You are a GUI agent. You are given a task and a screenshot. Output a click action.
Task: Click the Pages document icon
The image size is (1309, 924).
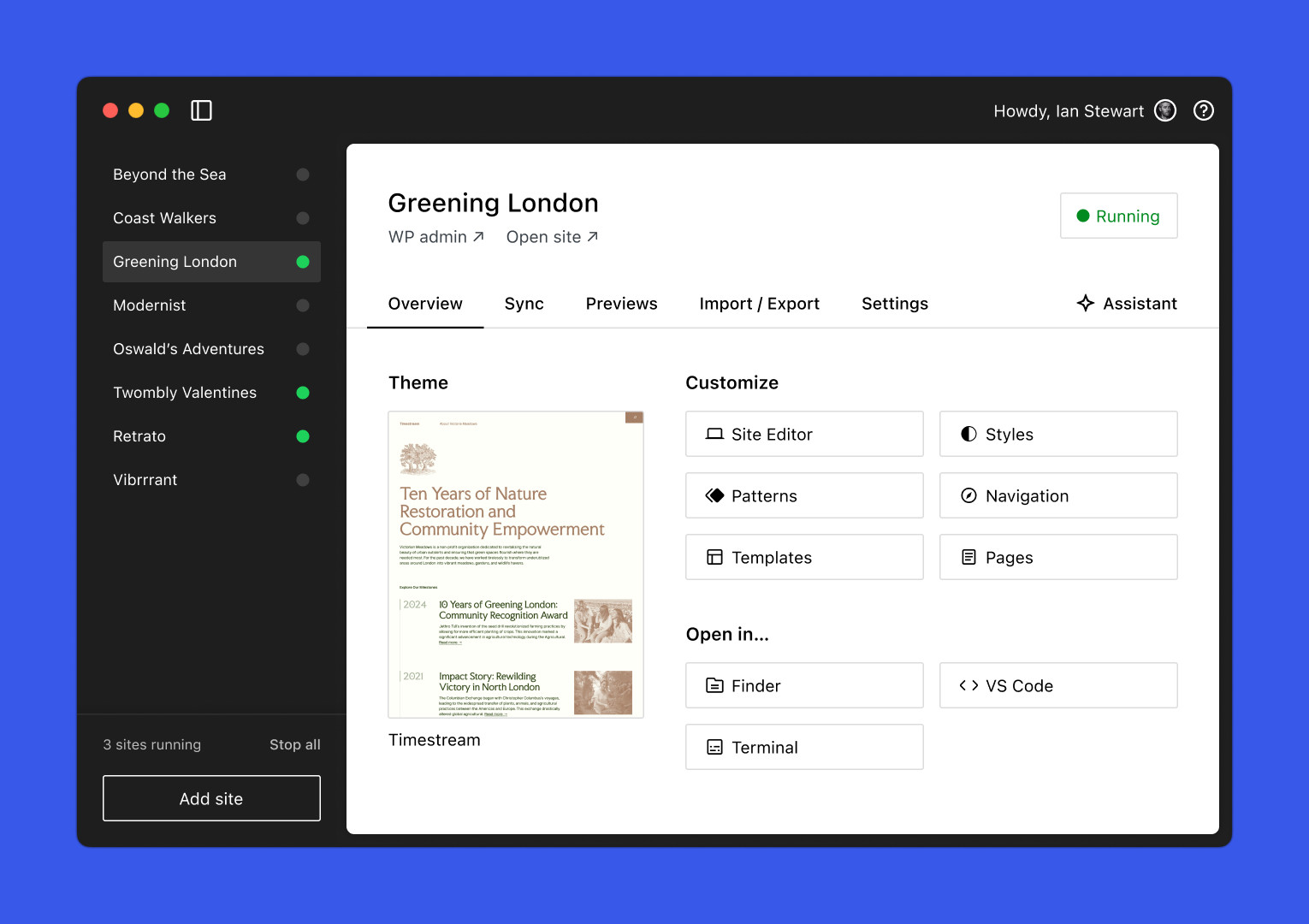[x=968, y=557]
